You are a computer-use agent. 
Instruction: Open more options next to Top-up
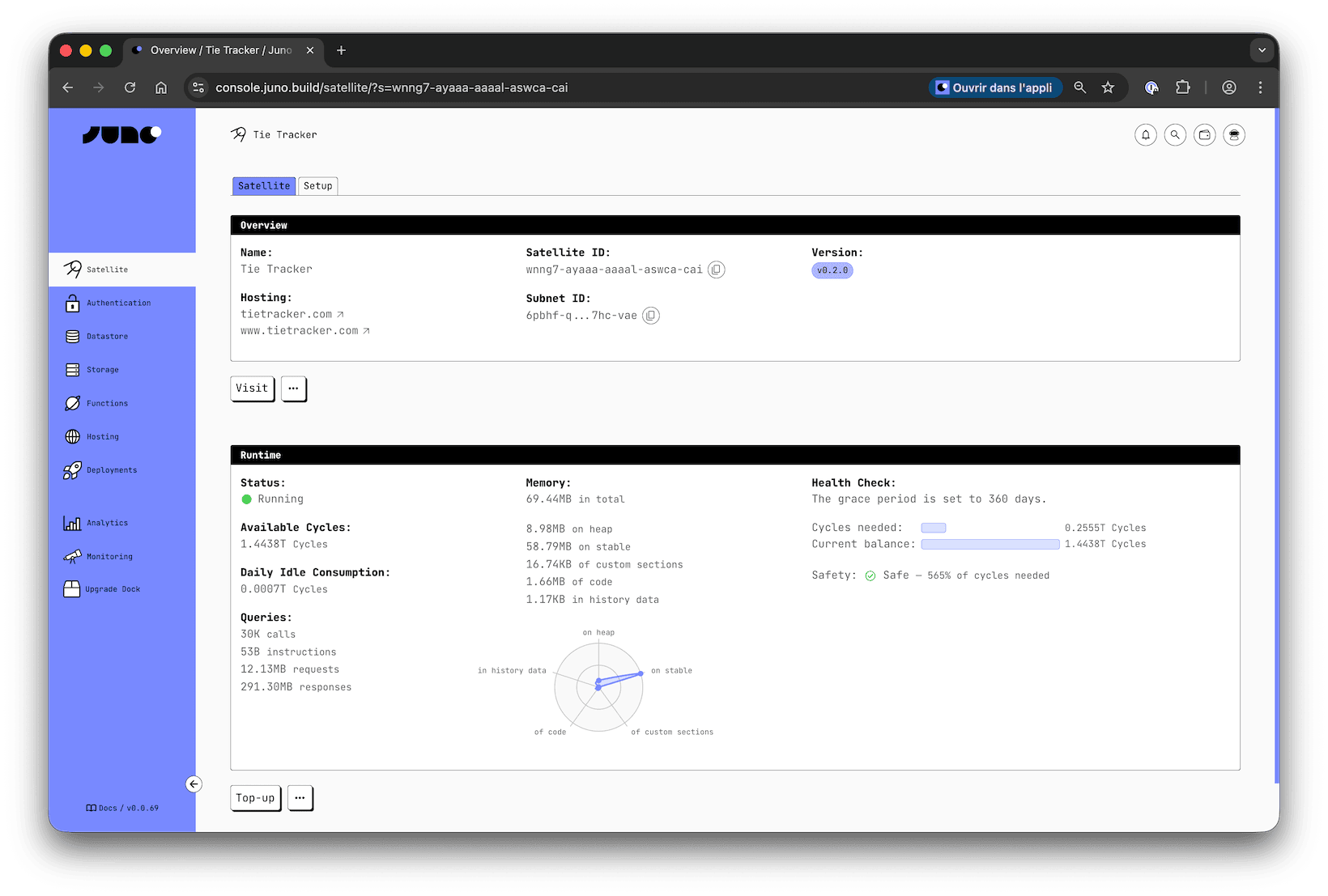300,798
